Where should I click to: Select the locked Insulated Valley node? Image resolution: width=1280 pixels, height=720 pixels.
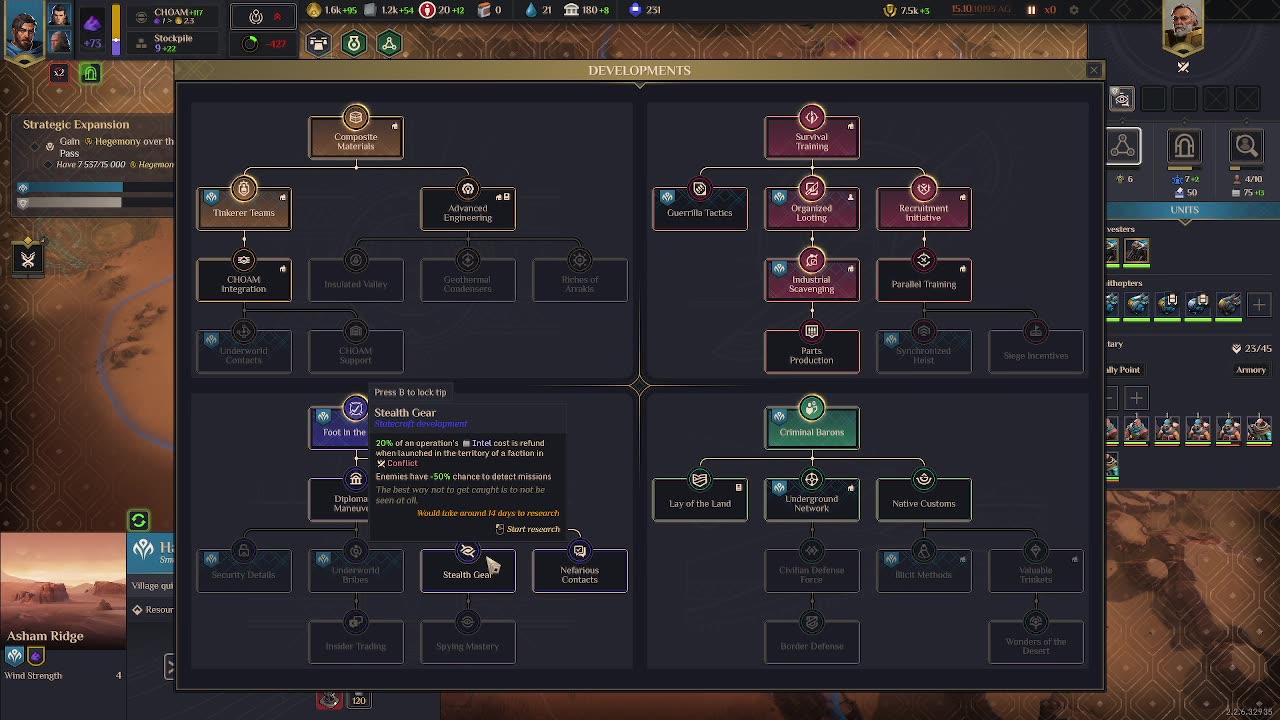click(x=356, y=280)
